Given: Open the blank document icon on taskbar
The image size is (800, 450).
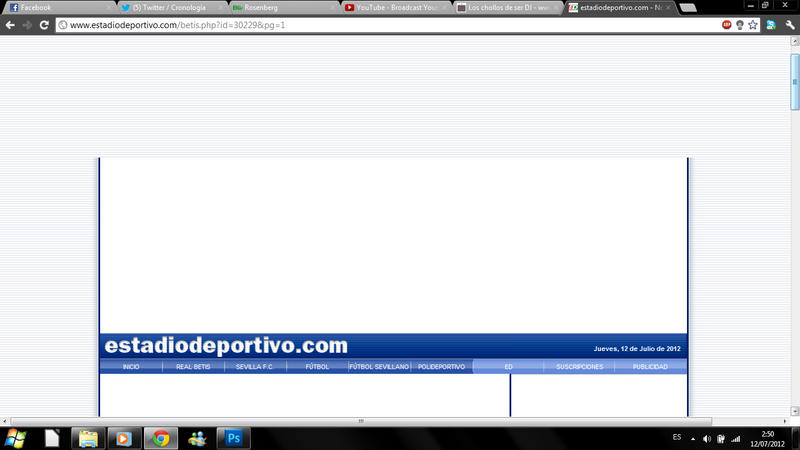Looking at the screenshot, I should 52,439.
